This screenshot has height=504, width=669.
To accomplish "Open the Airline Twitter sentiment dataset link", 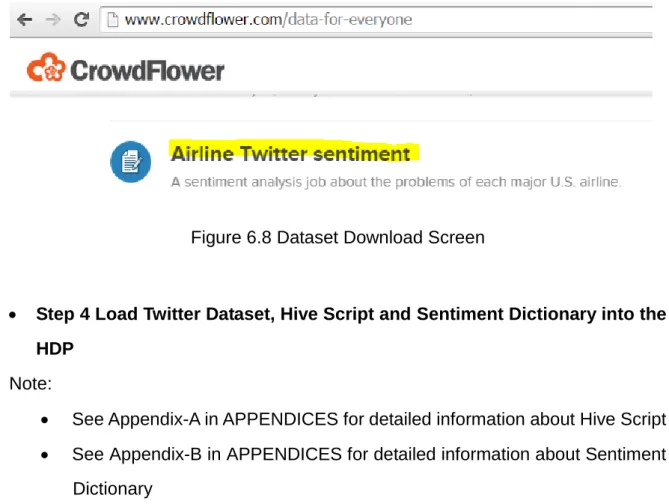I will 291,154.
